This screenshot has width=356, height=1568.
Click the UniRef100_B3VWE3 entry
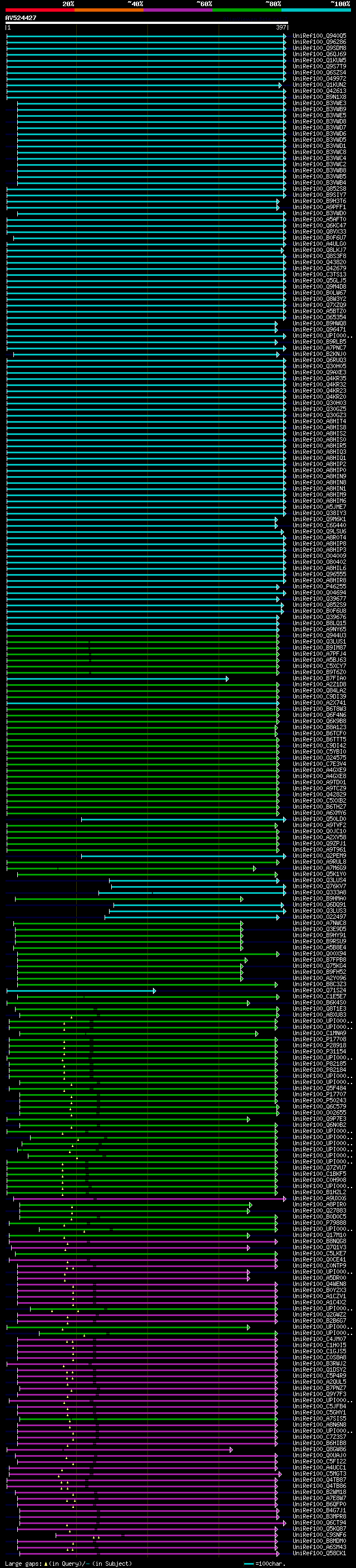point(319,103)
